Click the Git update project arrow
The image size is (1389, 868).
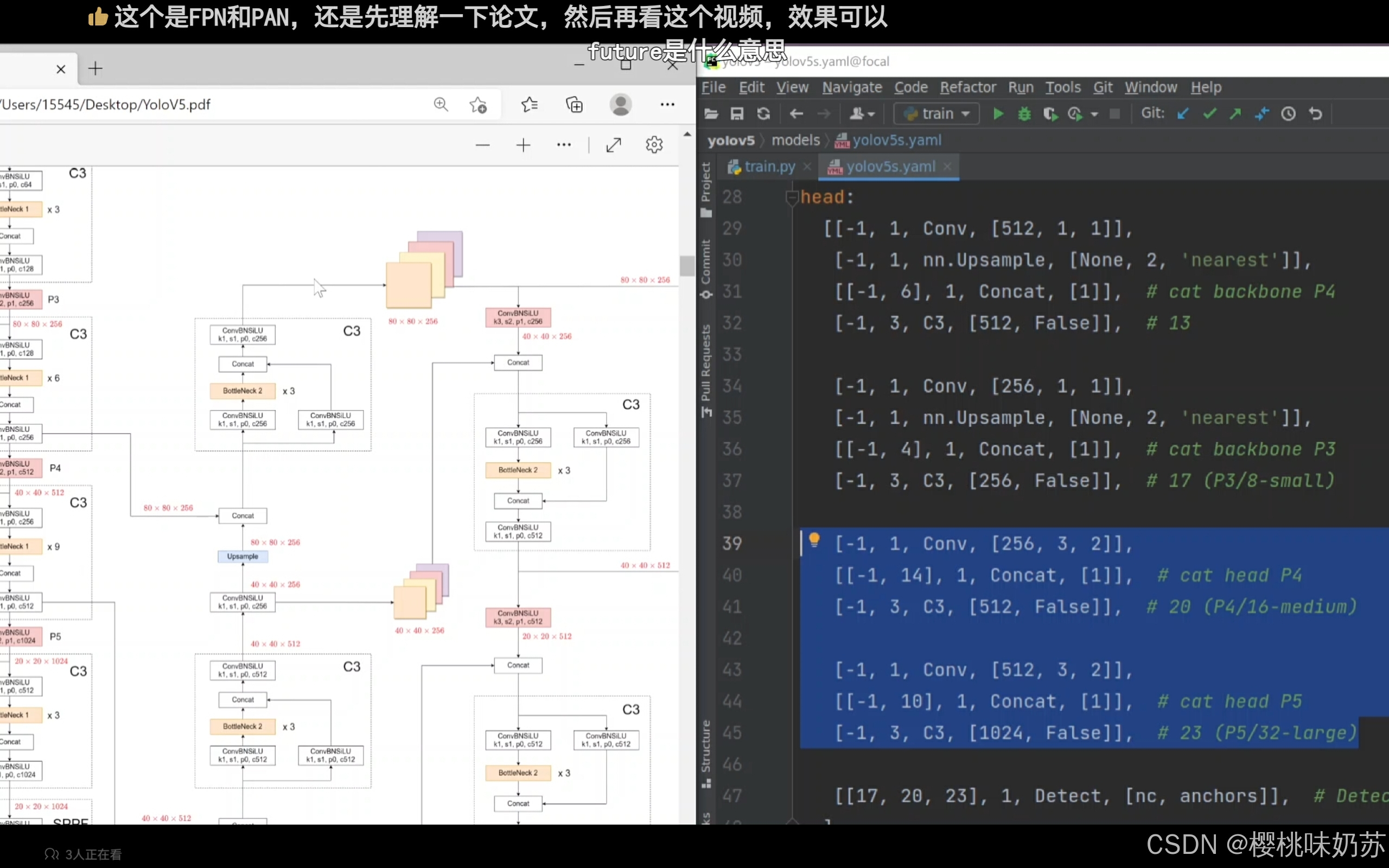pyautogui.click(x=1182, y=114)
